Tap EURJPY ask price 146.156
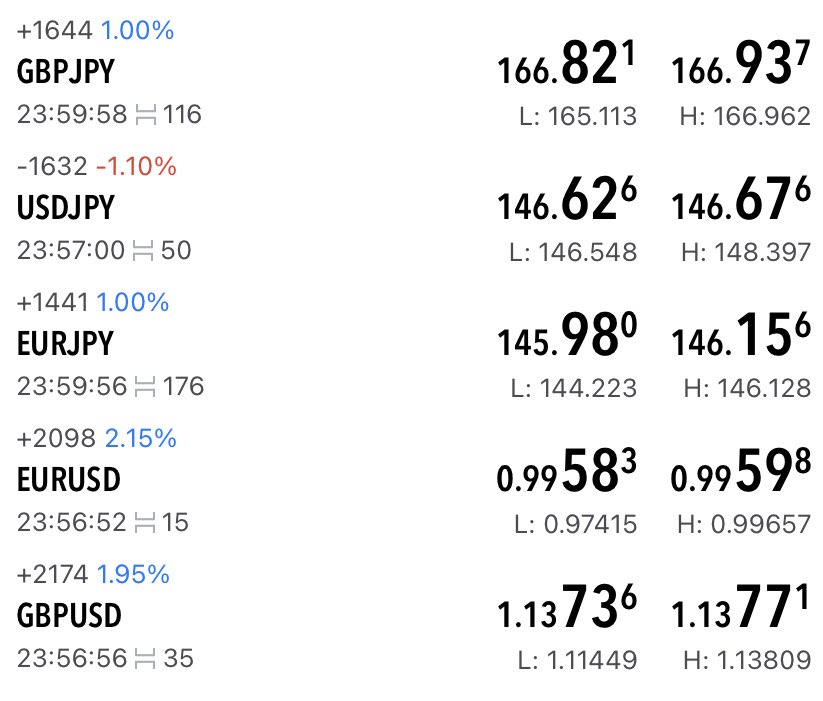 (741, 335)
